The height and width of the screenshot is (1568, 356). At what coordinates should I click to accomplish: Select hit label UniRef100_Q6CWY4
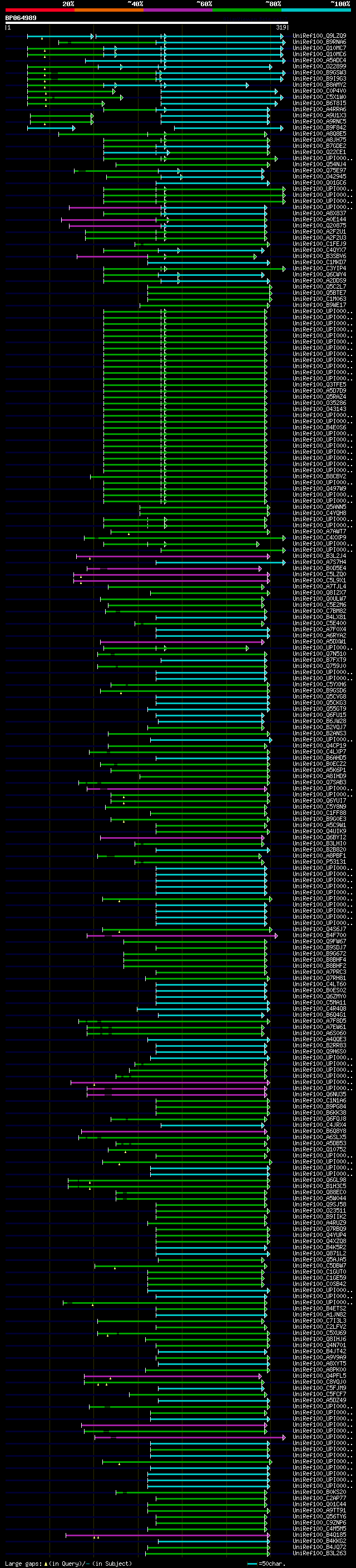(319, 274)
